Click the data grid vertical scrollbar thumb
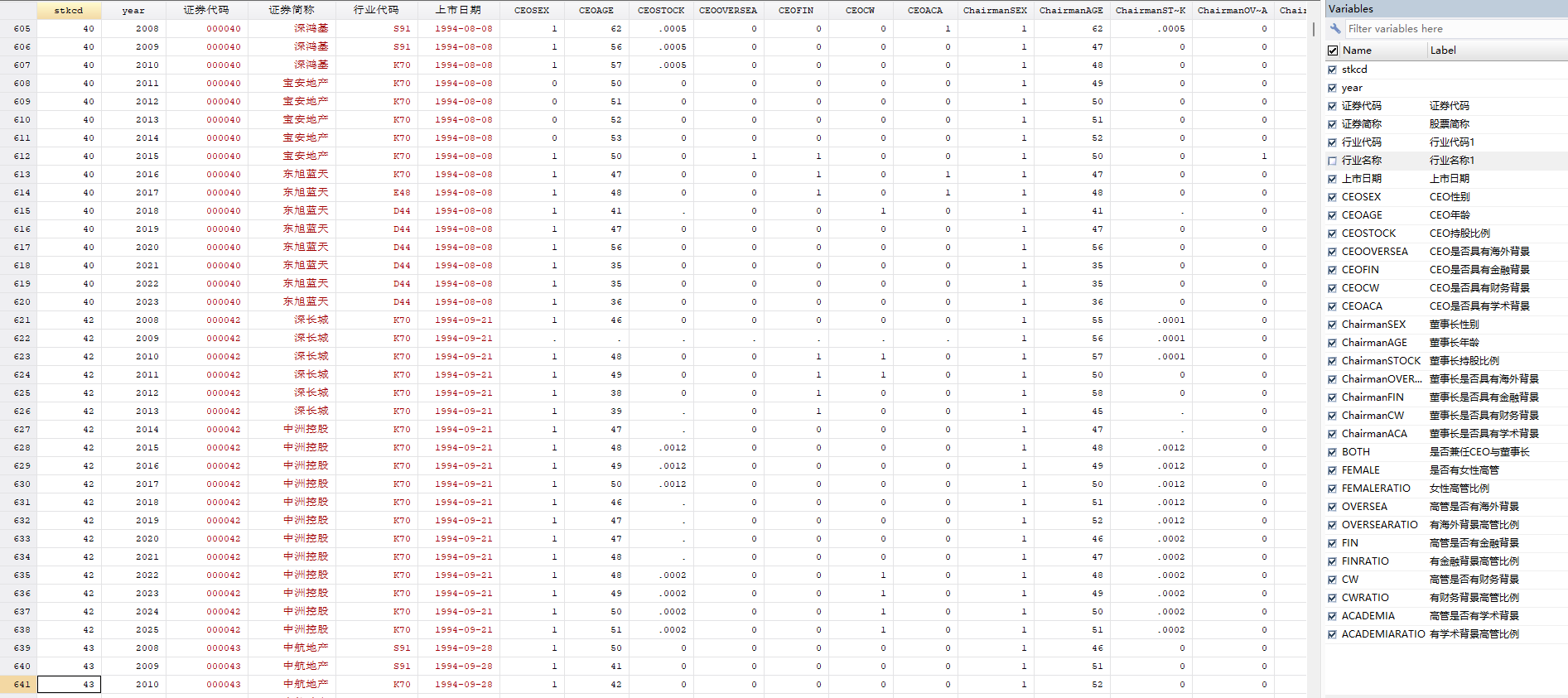The height and width of the screenshot is (698, 1568). tap(1314, 29)
